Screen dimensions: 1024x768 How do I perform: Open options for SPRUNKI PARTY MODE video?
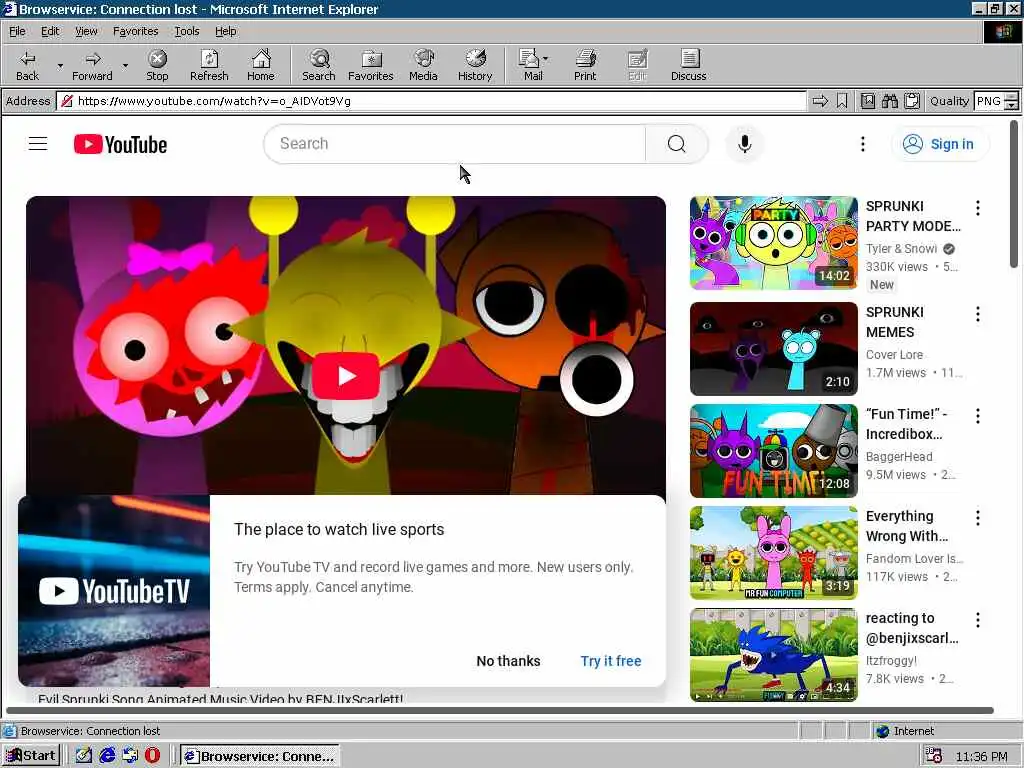(x=978, y=208)
